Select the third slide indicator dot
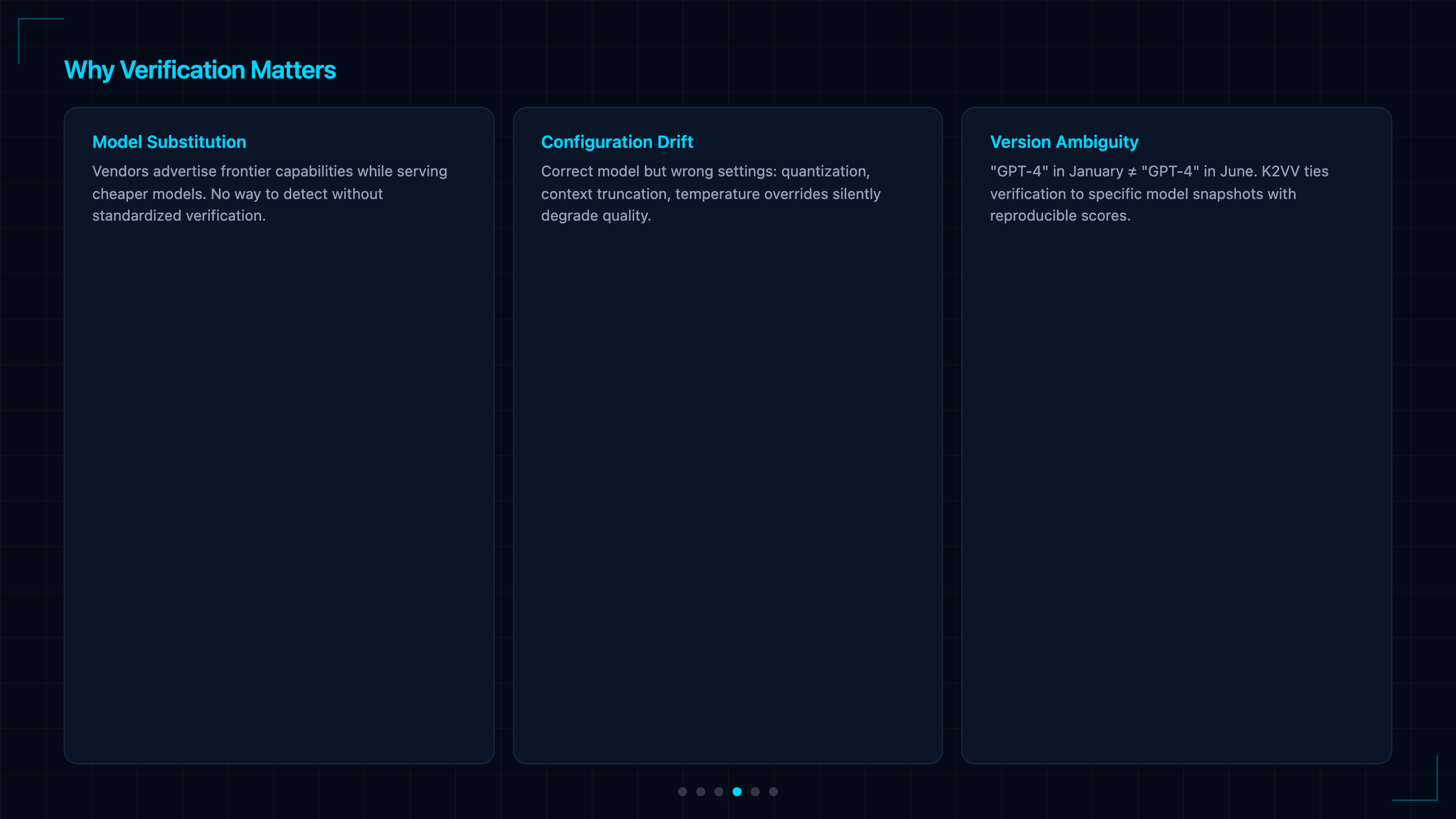The image size is (1456, 819). [x=719, y=792]
